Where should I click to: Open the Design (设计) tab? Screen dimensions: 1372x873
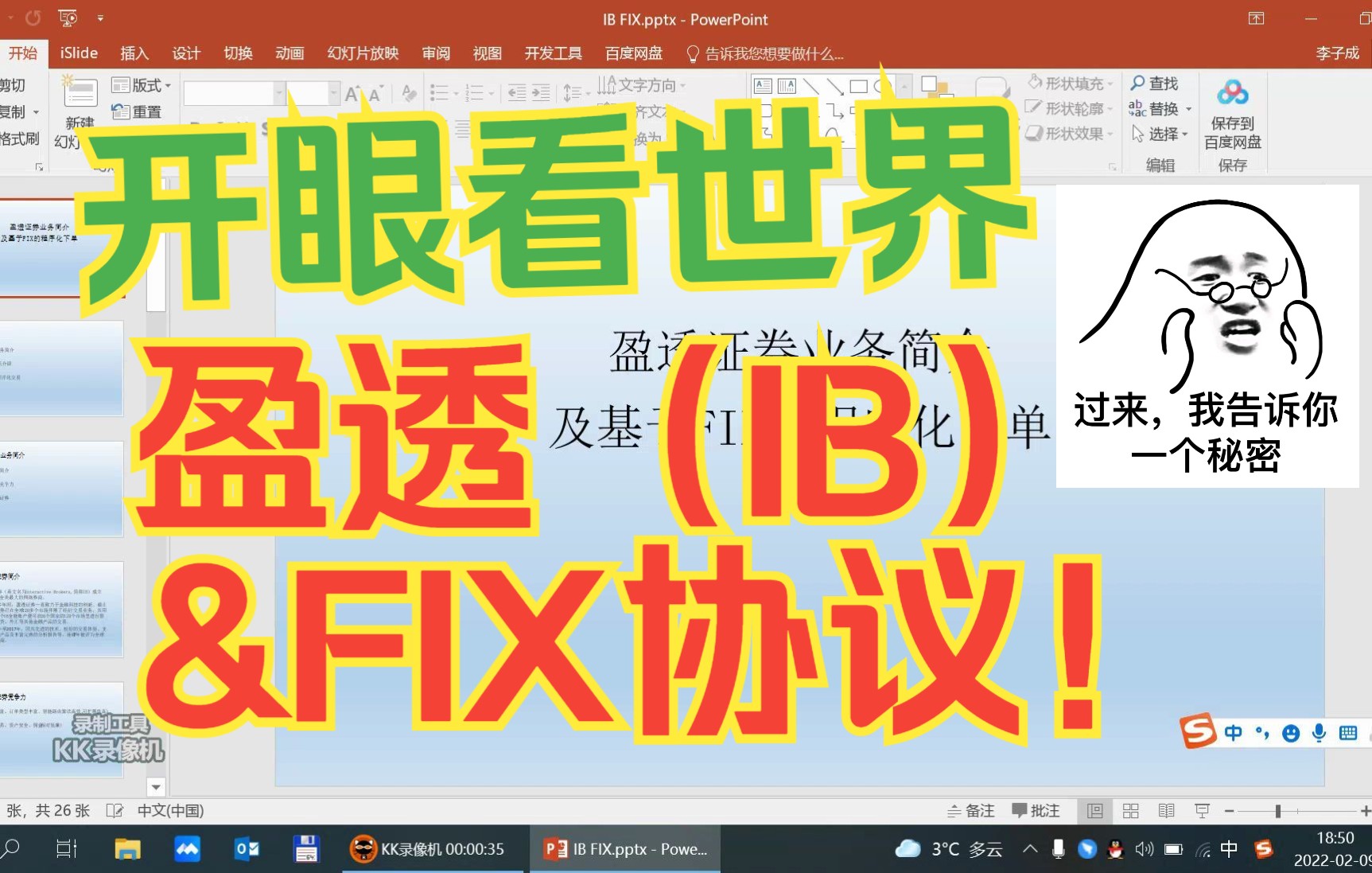(186, 53)
